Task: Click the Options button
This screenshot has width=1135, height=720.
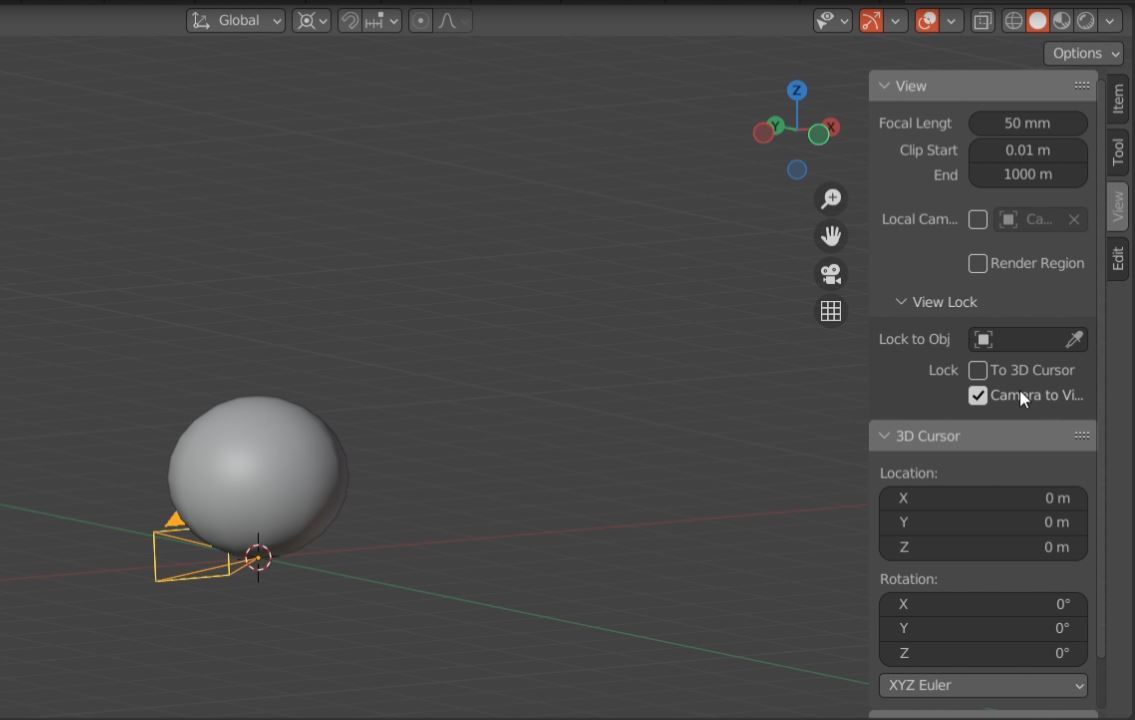Action: click(x=1082, y=53)
